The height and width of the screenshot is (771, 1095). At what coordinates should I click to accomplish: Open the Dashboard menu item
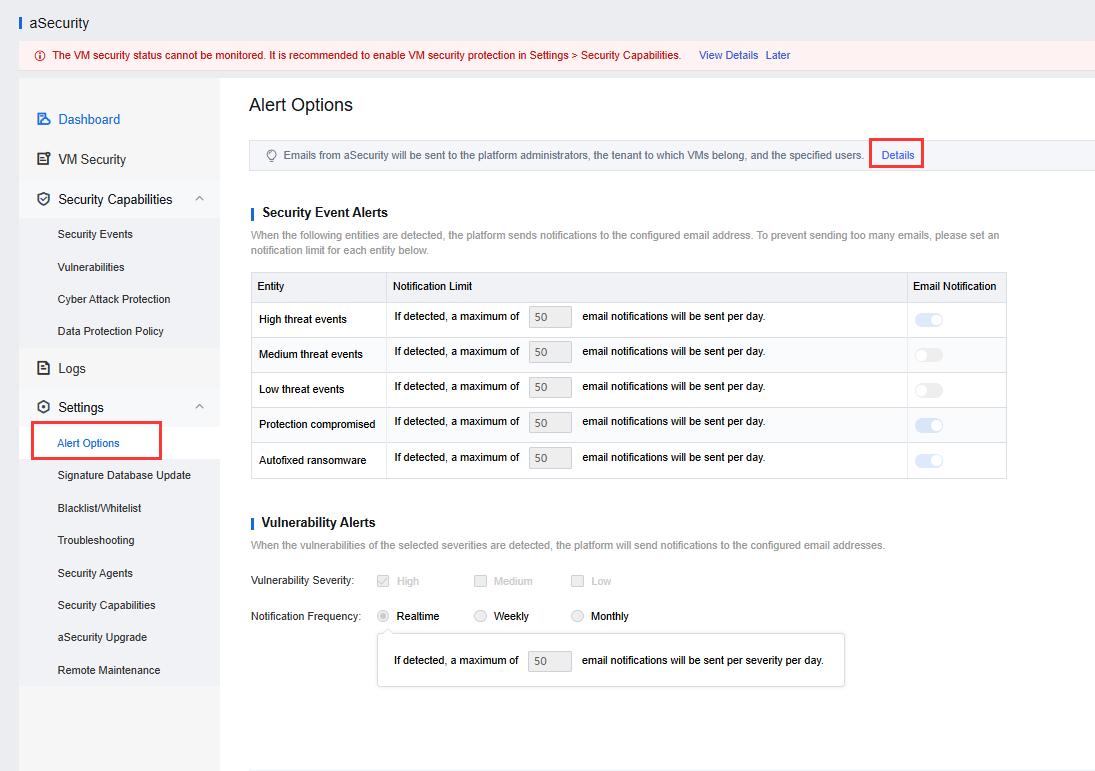pyautogui.click(x=89, y=119)
